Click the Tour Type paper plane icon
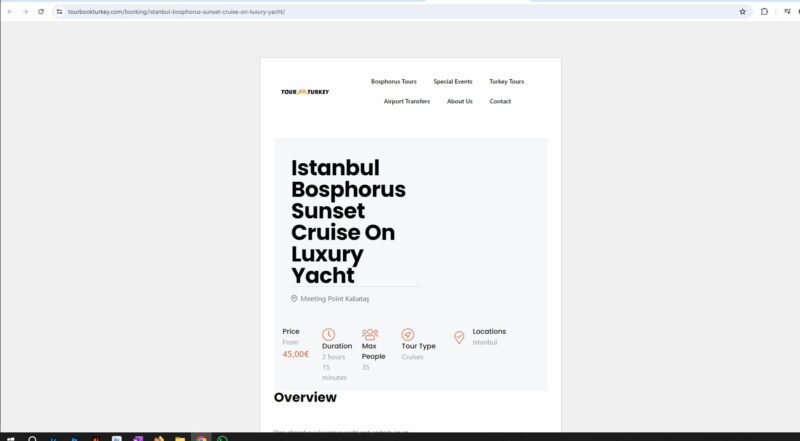This screenshot has height=441, width=800. (408, 334)
